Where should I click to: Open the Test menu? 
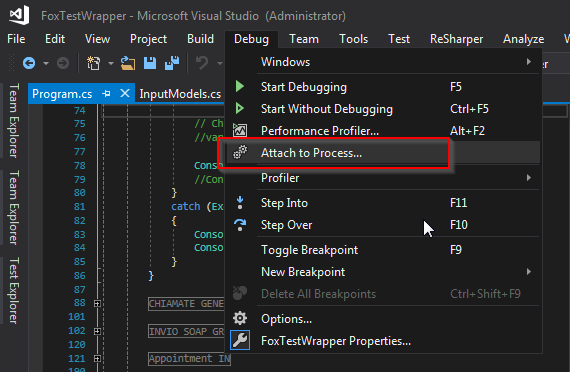click(399, 39)
